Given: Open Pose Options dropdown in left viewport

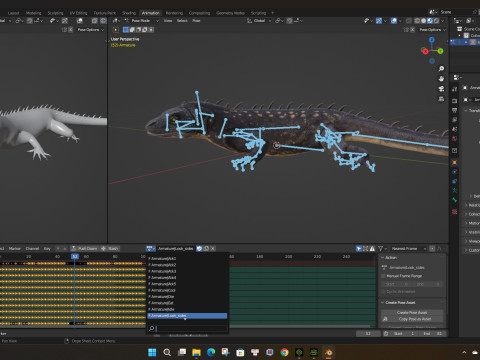Looking at the screenshot, I should [91, 30].
